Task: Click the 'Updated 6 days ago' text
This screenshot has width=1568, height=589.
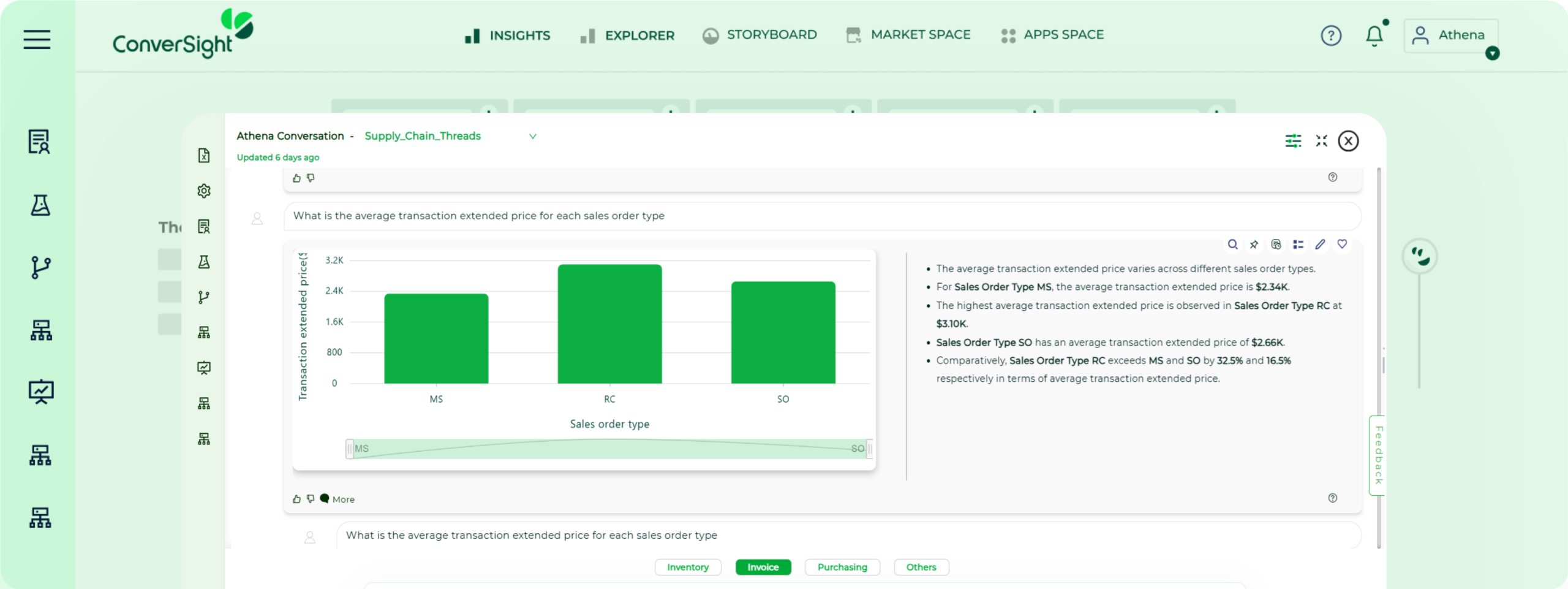Action: point(278,158)
